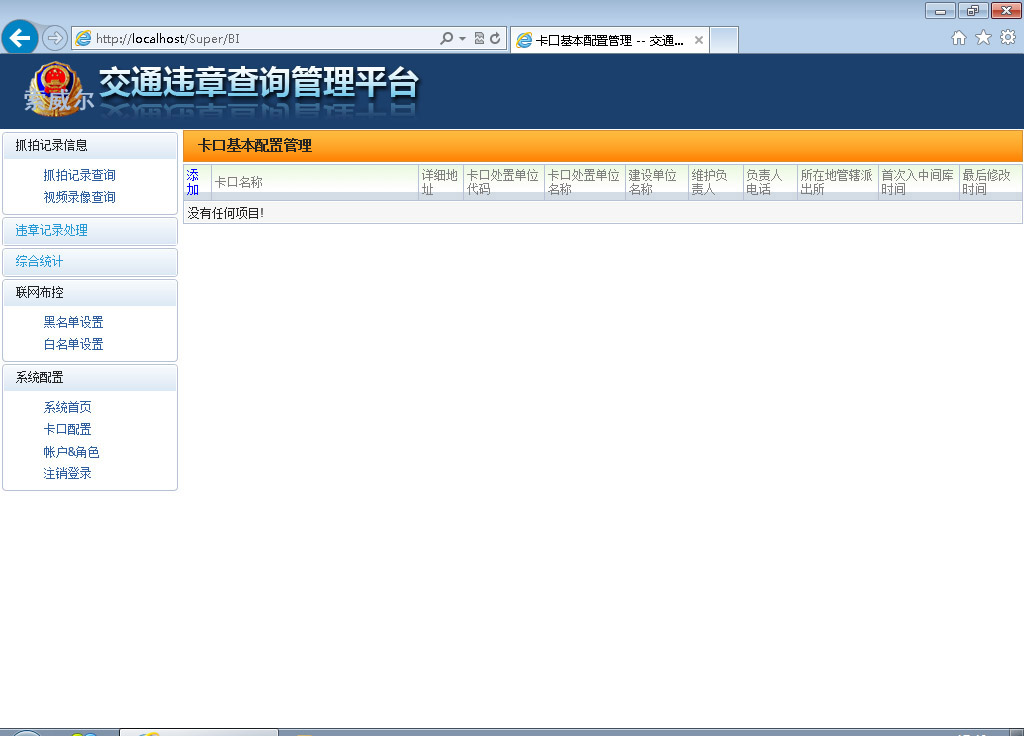
Task: Click the 添加 link in the table
Action: pos(193,182)
